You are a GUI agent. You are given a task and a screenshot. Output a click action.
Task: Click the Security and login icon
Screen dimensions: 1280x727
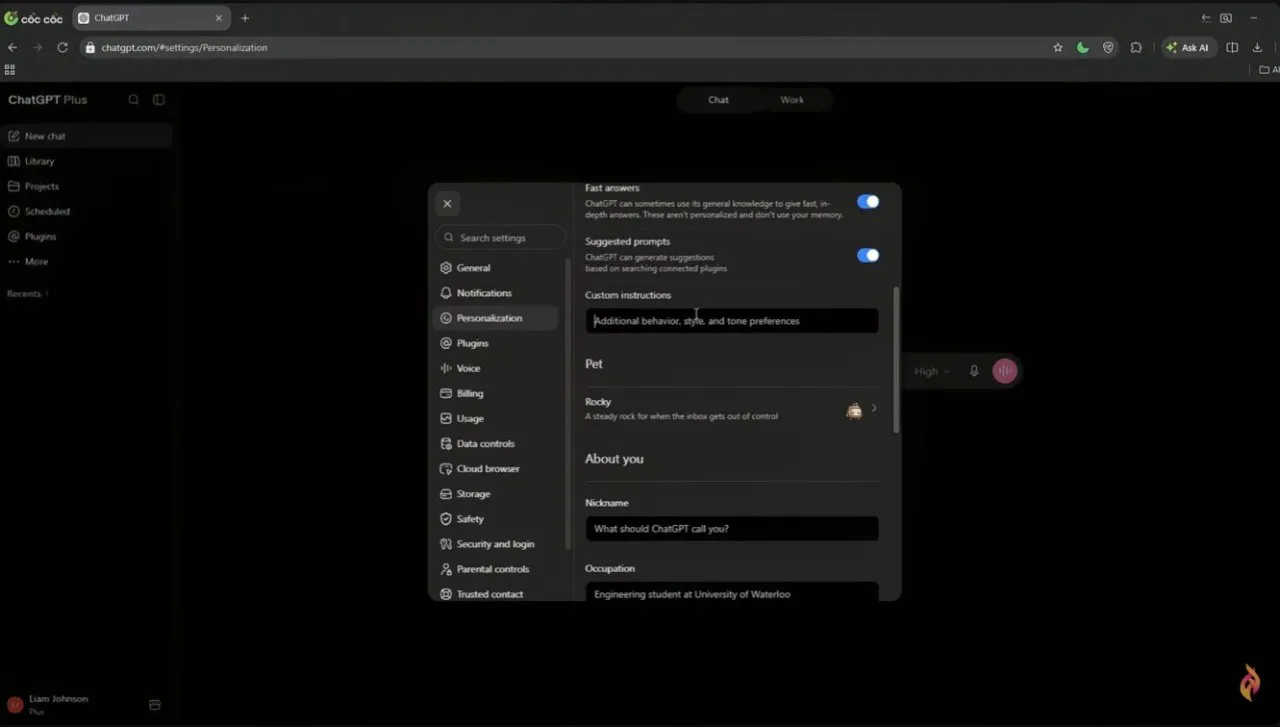(x=446, y=544)
